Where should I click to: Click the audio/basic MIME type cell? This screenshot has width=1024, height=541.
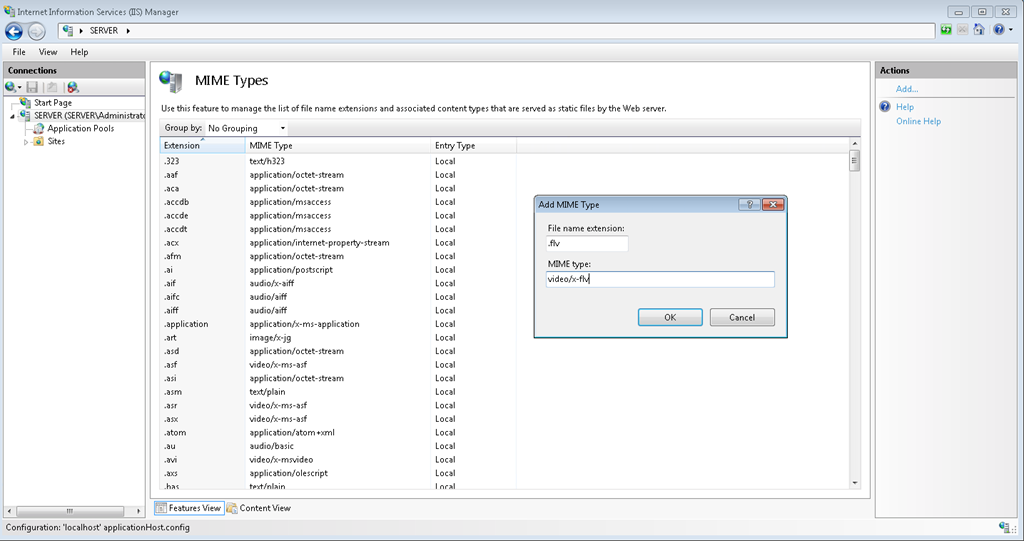tap(272, 446)
